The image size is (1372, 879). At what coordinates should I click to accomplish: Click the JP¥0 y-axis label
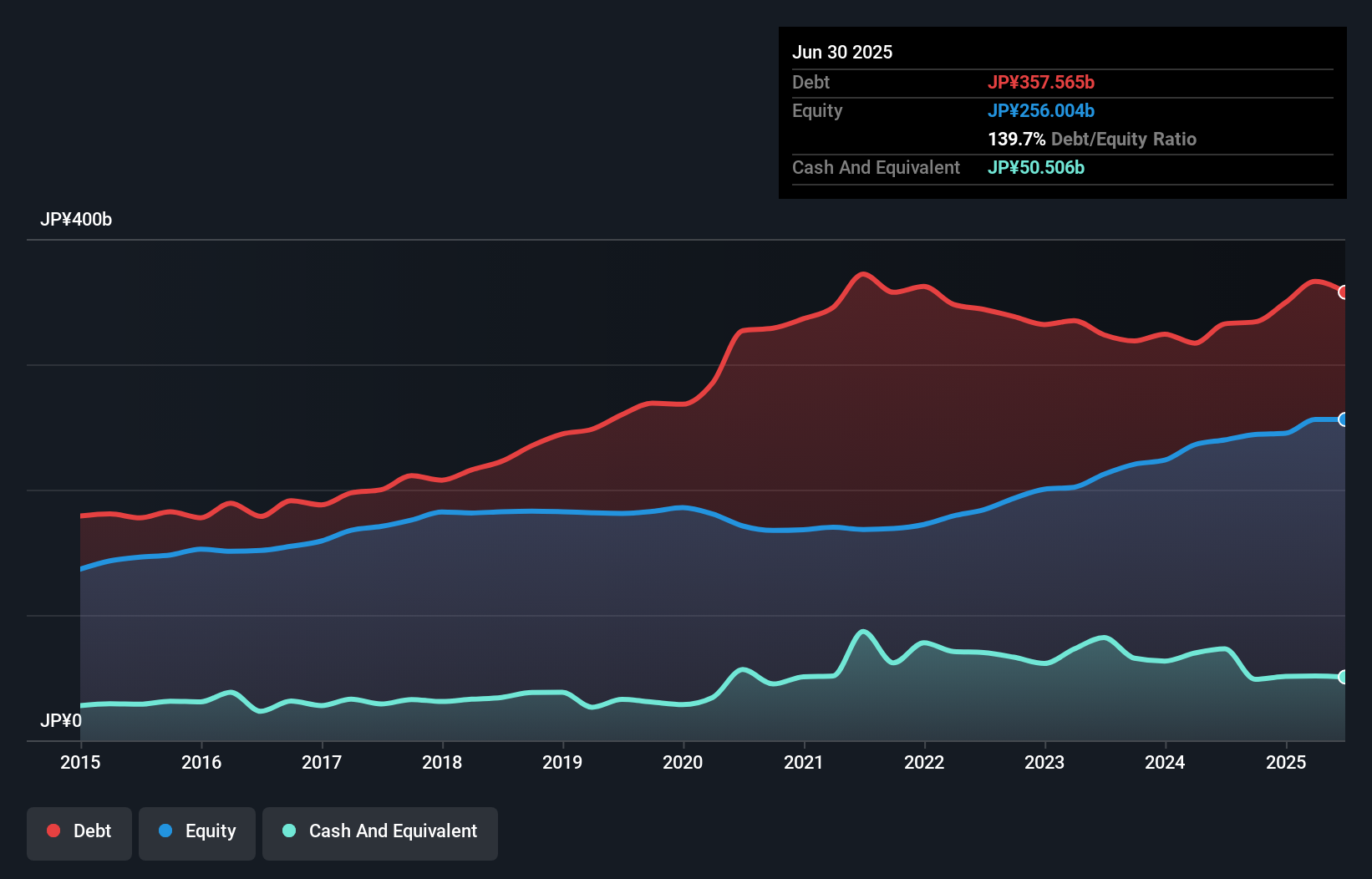click(61, 720)
